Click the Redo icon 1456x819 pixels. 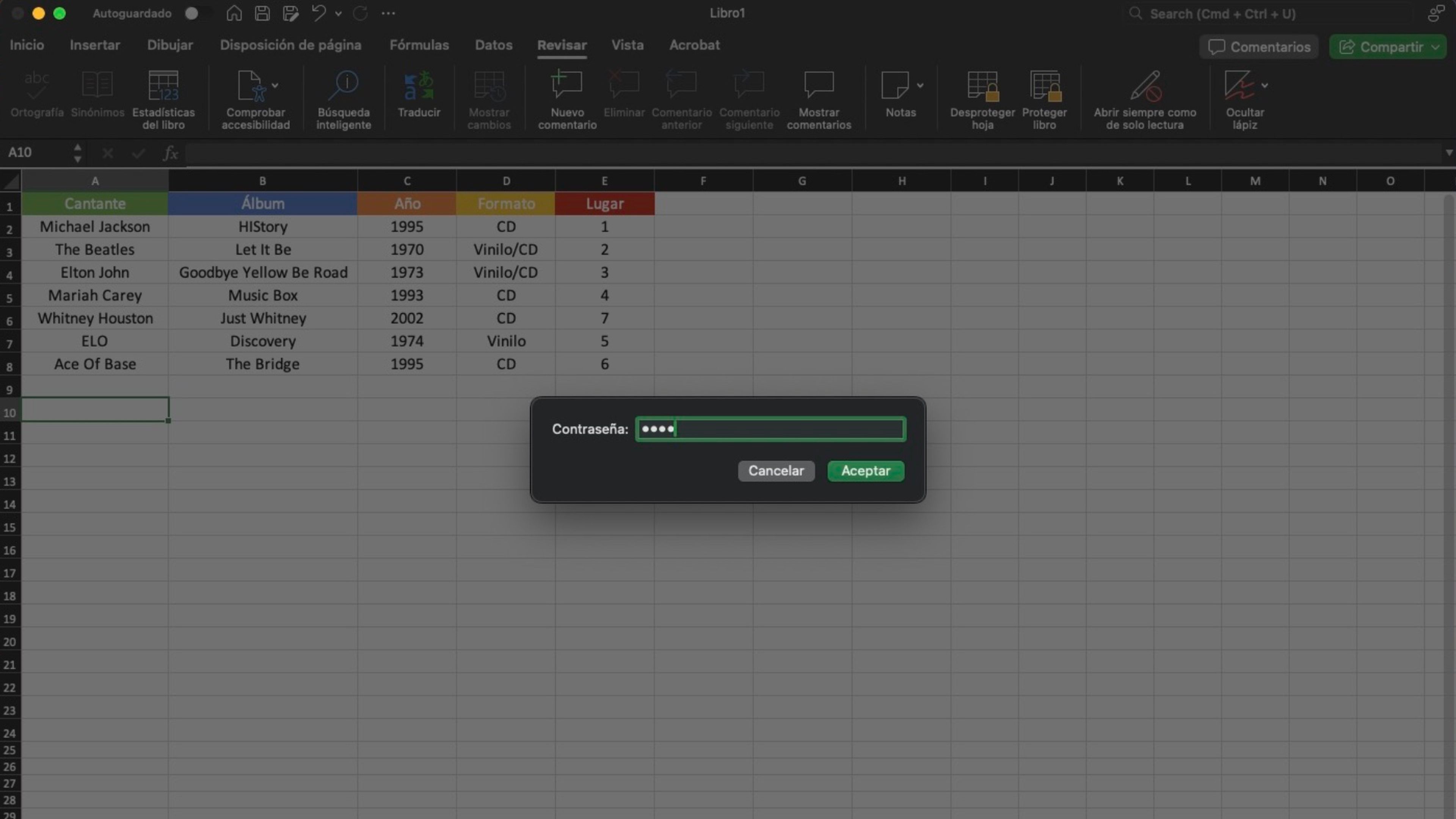(361, 13)
